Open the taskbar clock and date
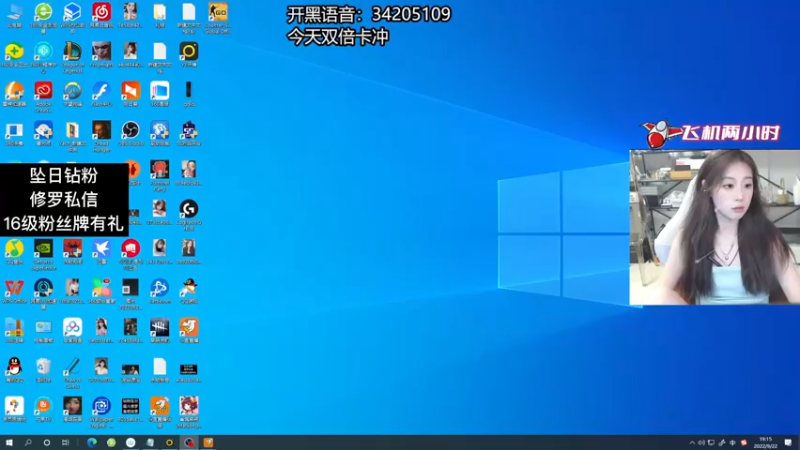The height and width of the screenshot is (450, 800). [x=765, y=442]
